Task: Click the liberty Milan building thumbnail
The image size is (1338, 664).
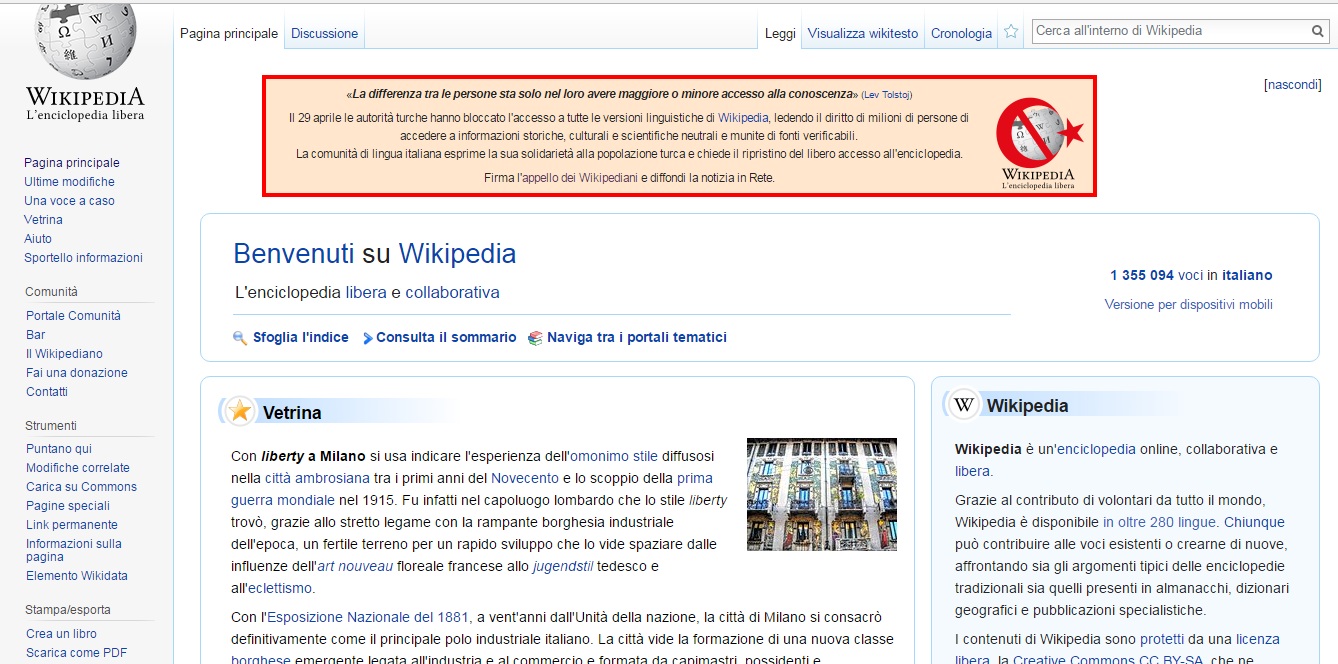Action: pos(822,494)
